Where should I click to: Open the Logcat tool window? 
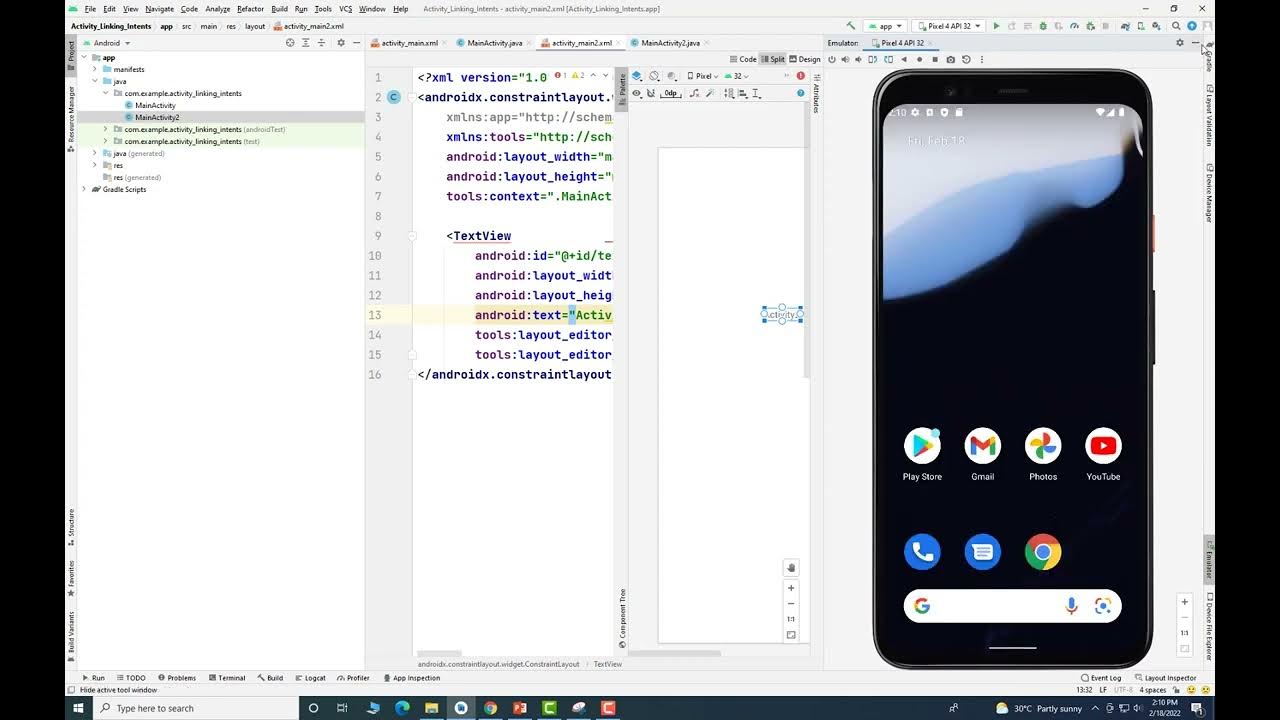(x=309, y=678)
